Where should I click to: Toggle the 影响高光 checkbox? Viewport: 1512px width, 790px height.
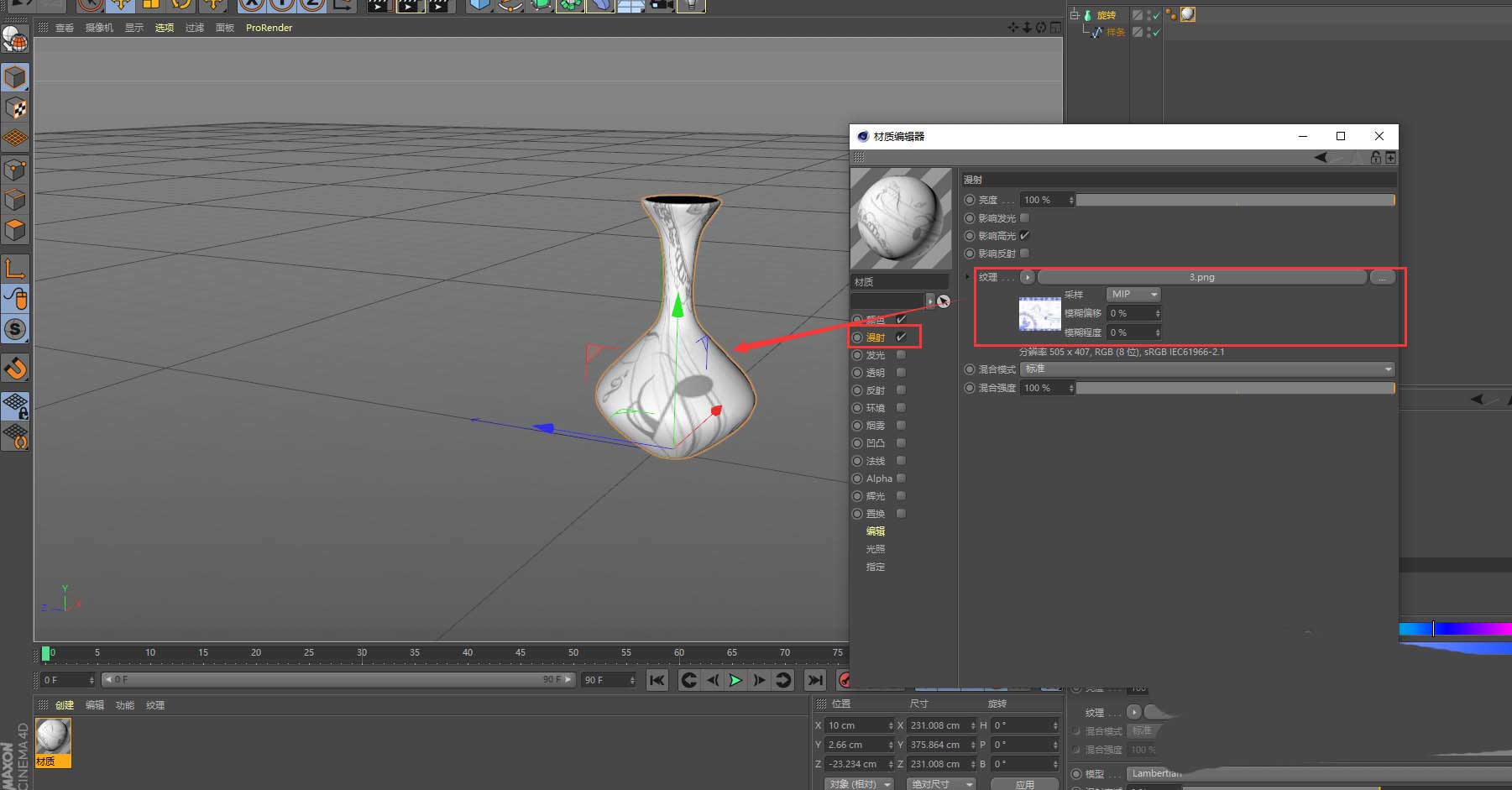click(x=1024, y=236)
